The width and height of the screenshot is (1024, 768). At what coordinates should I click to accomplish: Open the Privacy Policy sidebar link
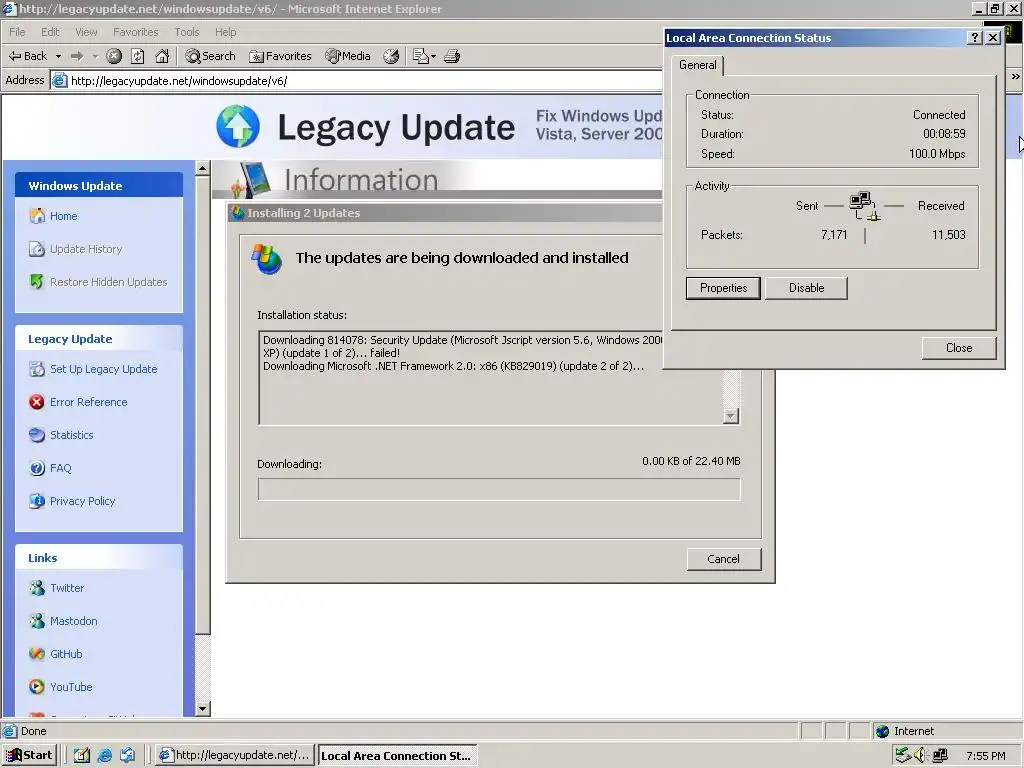82,501
